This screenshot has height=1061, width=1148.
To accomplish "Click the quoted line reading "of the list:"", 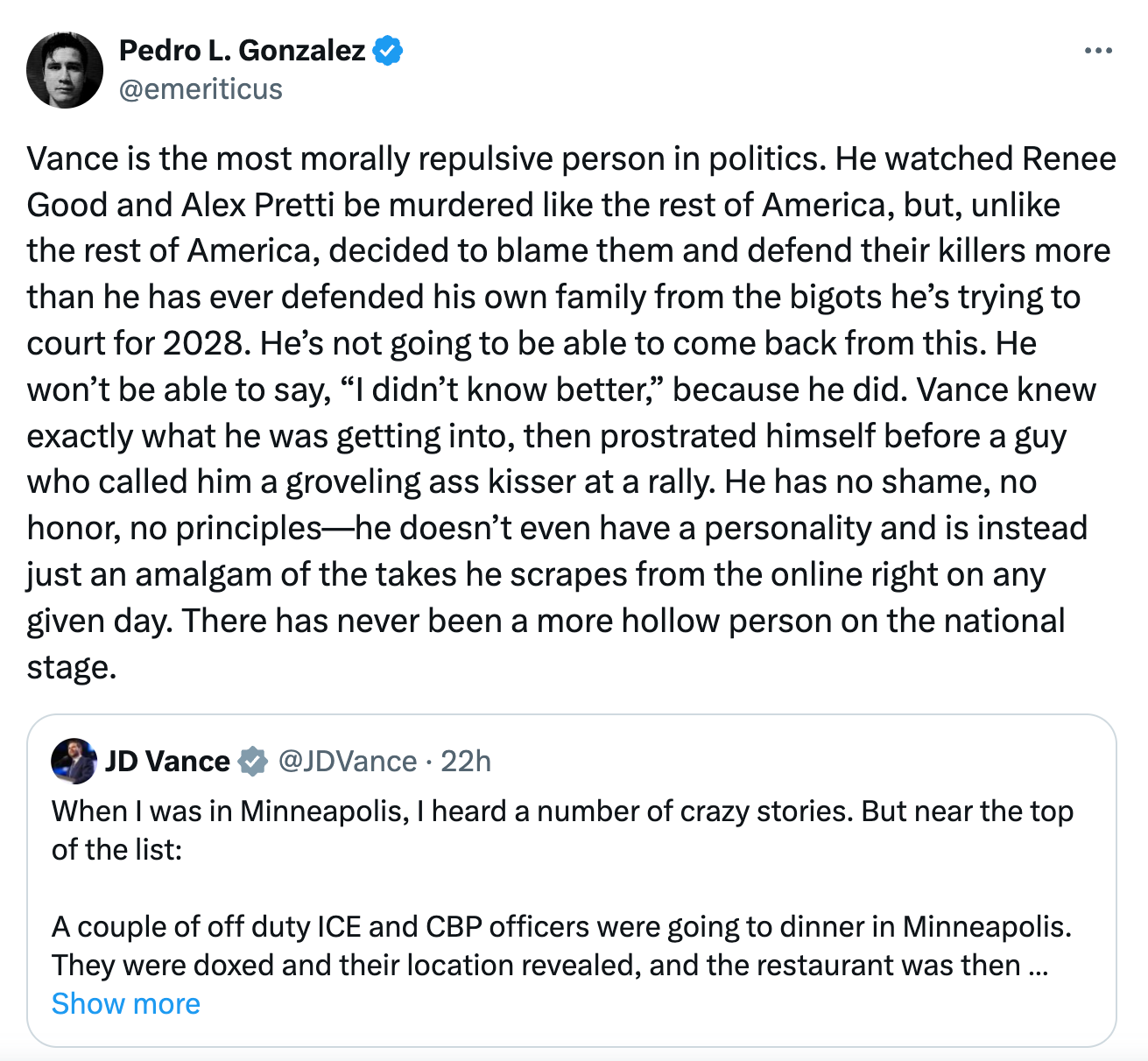I will tap(116, 850).
